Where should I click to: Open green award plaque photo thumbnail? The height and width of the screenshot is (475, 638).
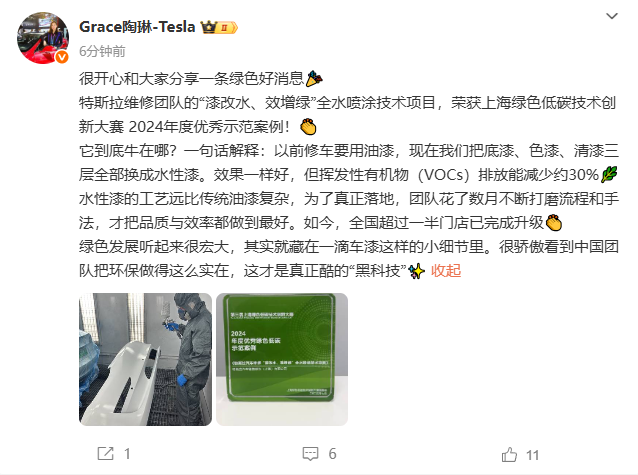click(x=282, y=359)
